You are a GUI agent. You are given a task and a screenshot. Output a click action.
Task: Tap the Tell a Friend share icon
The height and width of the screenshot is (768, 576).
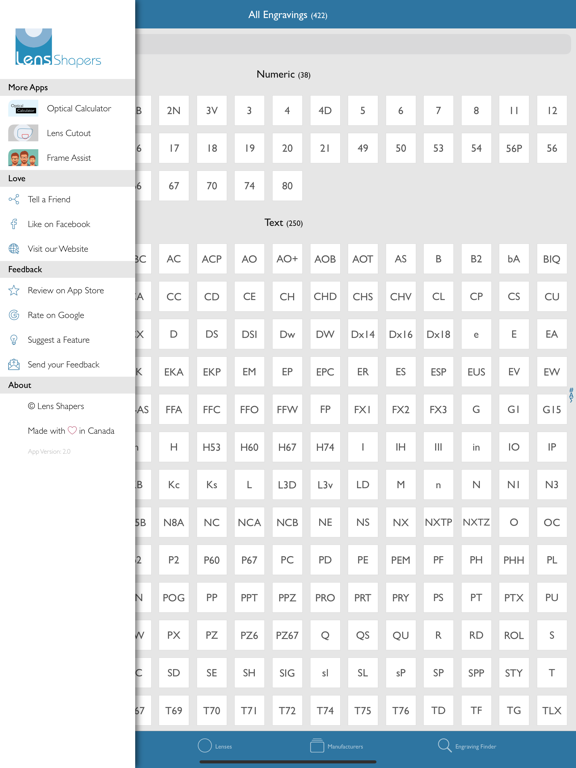click(x=14, y=199)
